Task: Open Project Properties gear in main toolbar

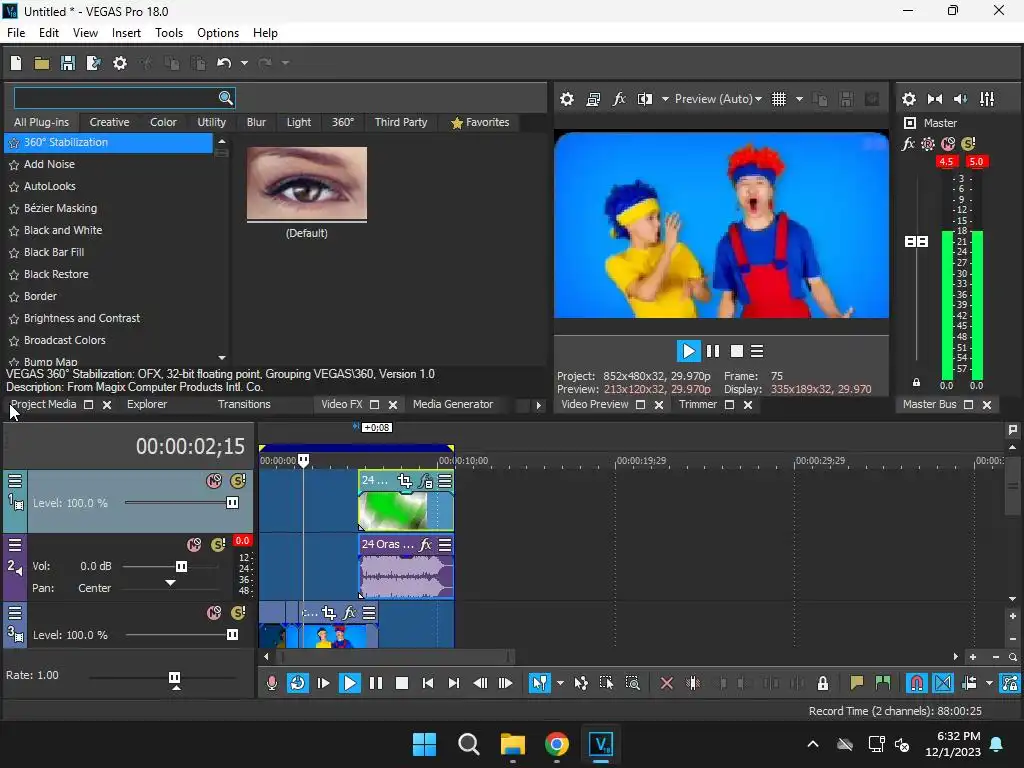Action: coord(120,63)
